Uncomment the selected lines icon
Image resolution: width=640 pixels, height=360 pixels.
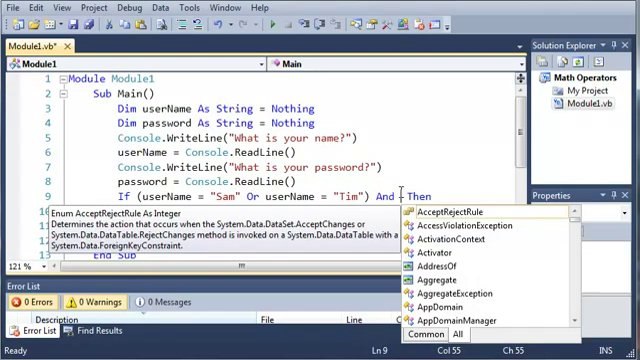tap(198, 24)
